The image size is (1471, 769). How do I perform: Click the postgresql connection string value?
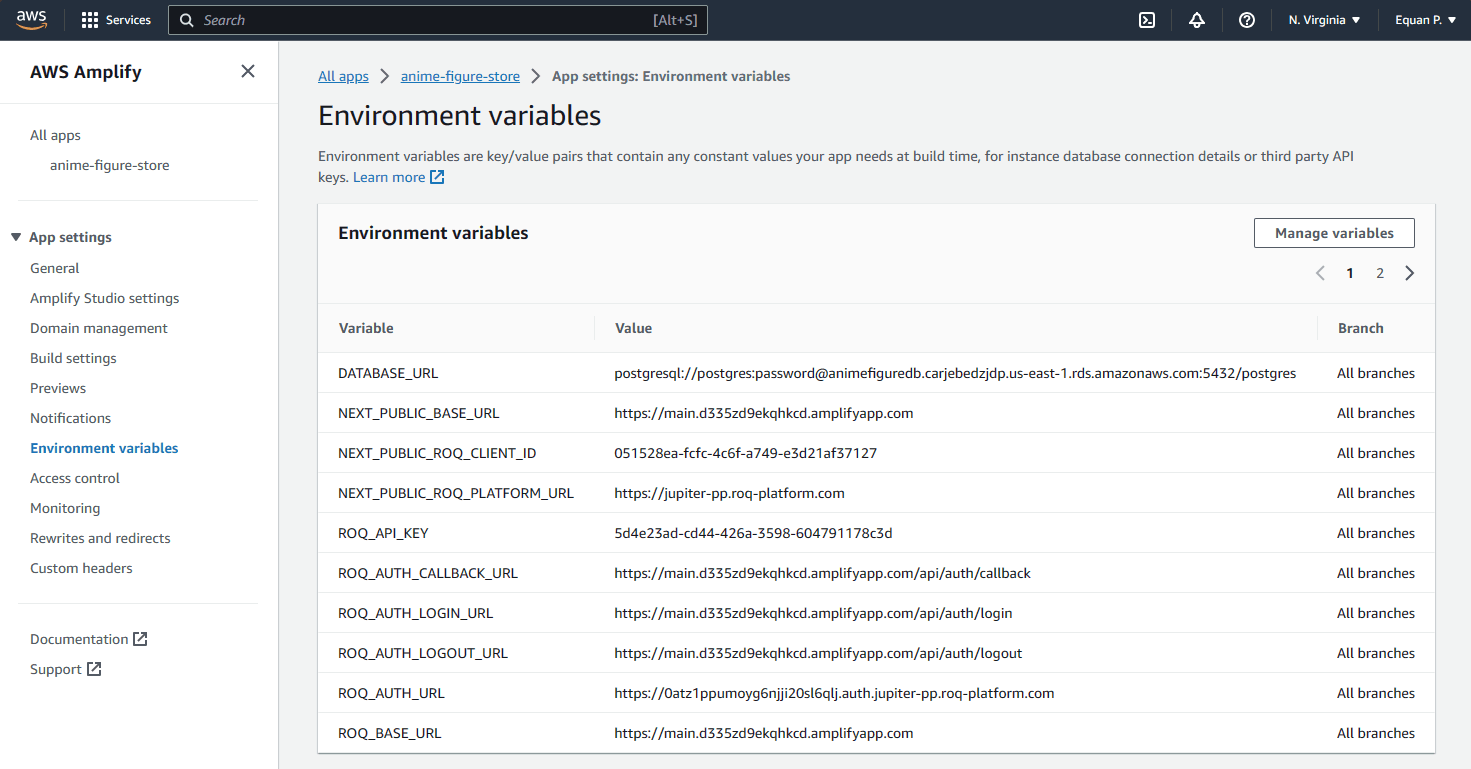955,373
